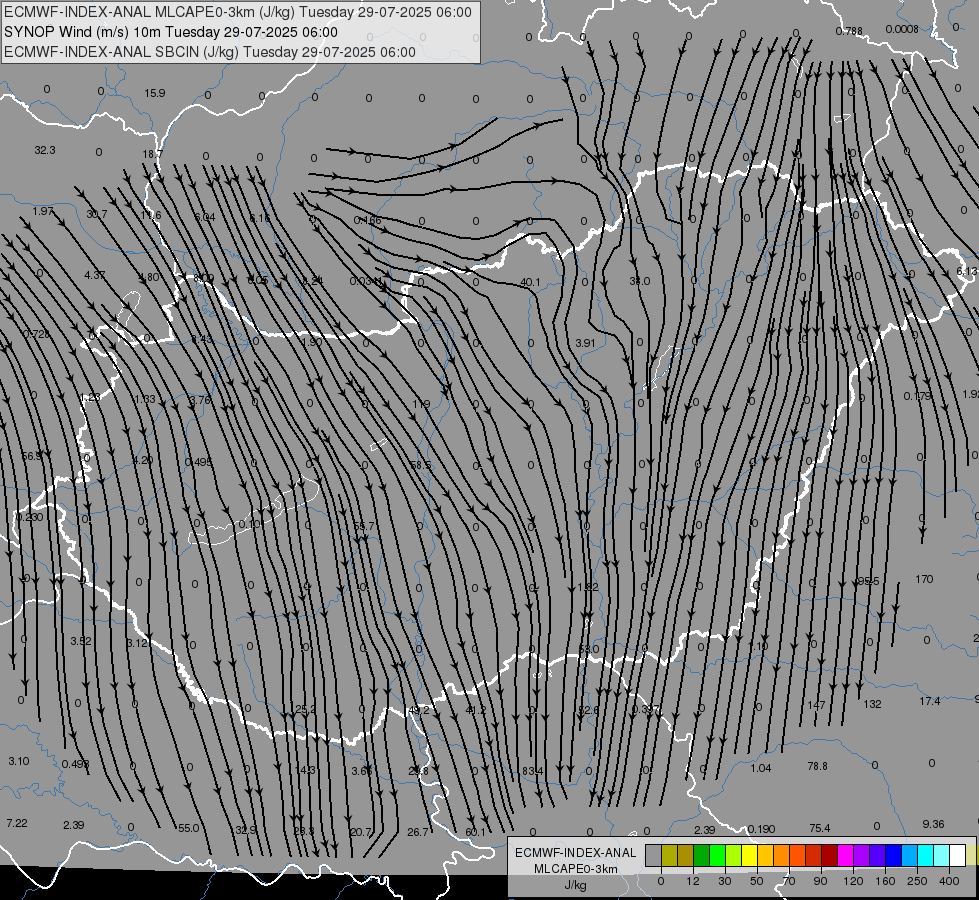Click the 55.0 map value
The image size is (979, 900).
[x=189, y=828]
